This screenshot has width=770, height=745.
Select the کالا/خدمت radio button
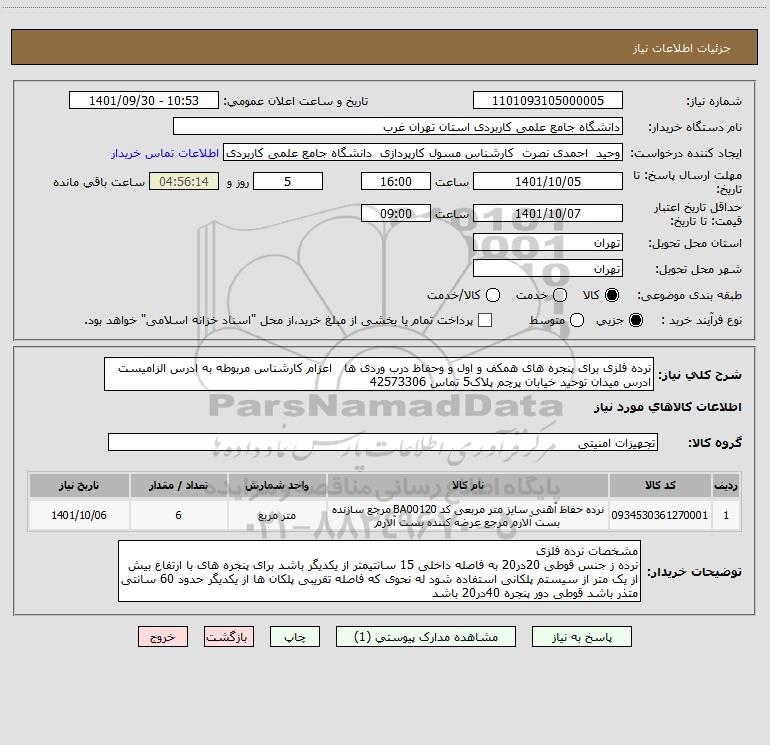click(493, 295)
